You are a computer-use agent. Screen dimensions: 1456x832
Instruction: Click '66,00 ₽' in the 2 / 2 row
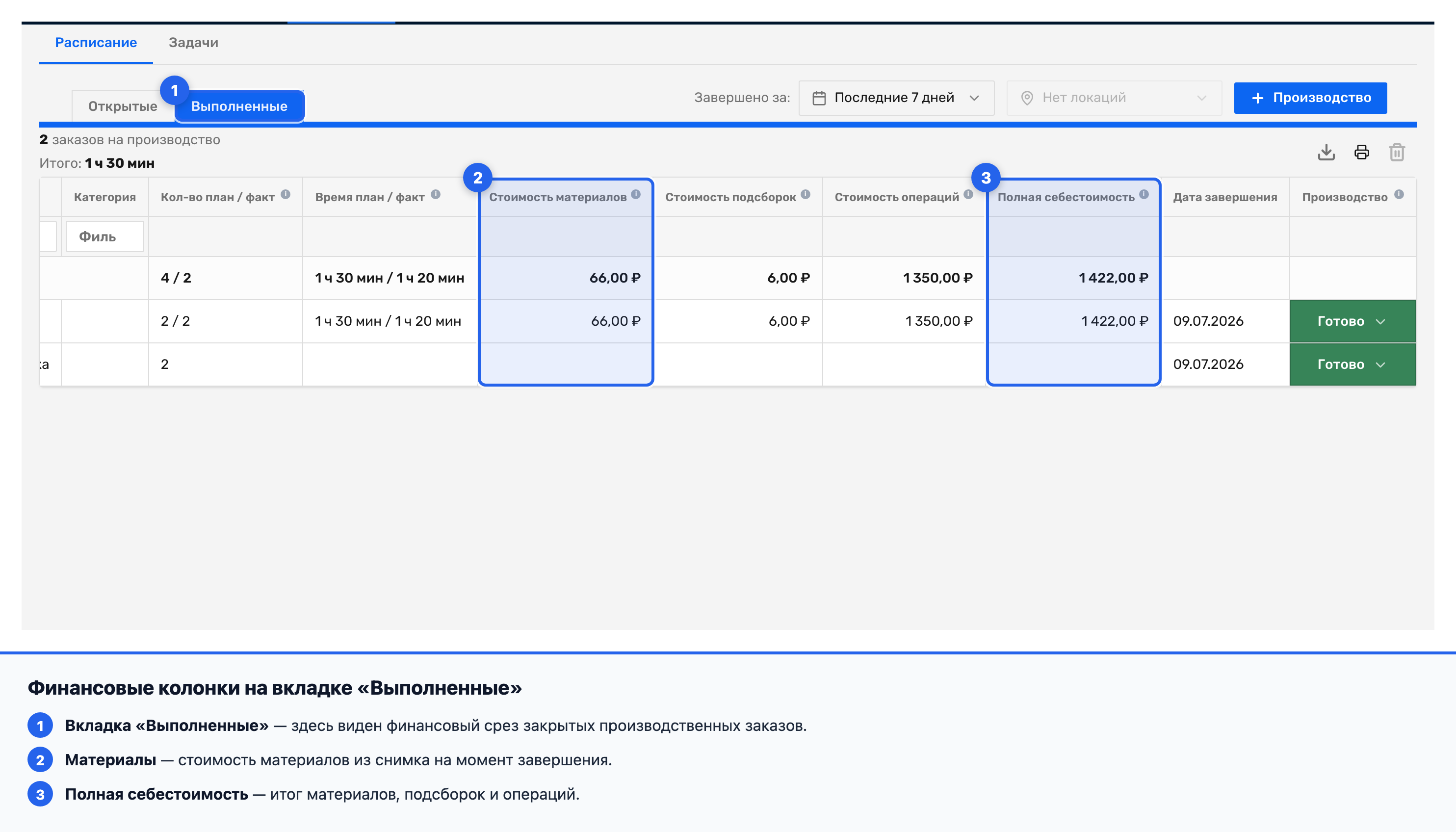pos(616,321)
